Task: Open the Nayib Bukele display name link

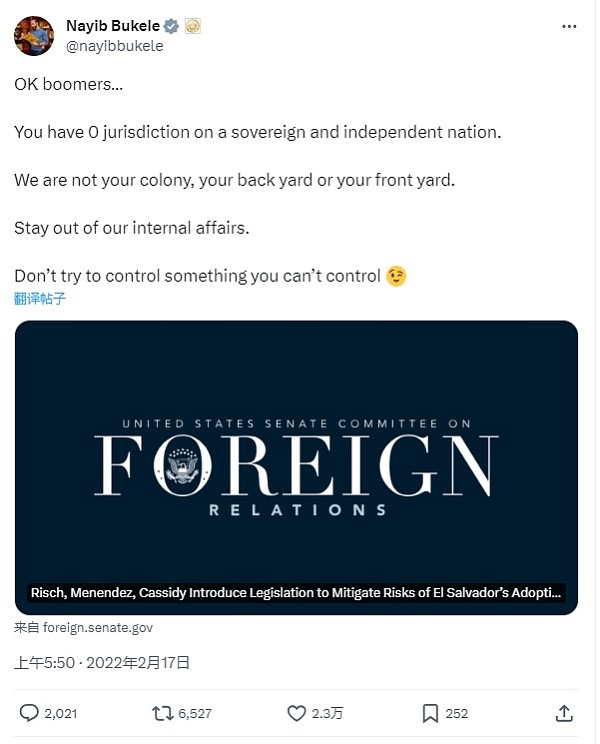Action: point(112,26)
